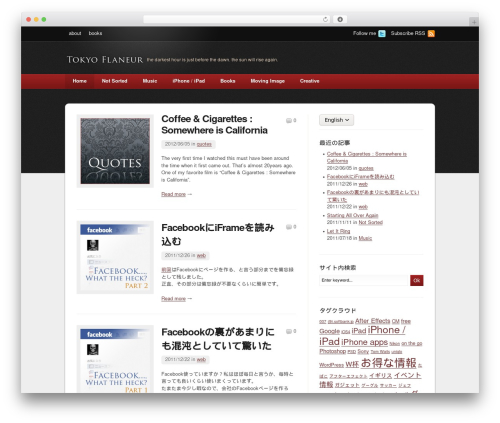Click After Effects tag
The height and width of the screenshot is (423, 500).
[x=372, y=321]
